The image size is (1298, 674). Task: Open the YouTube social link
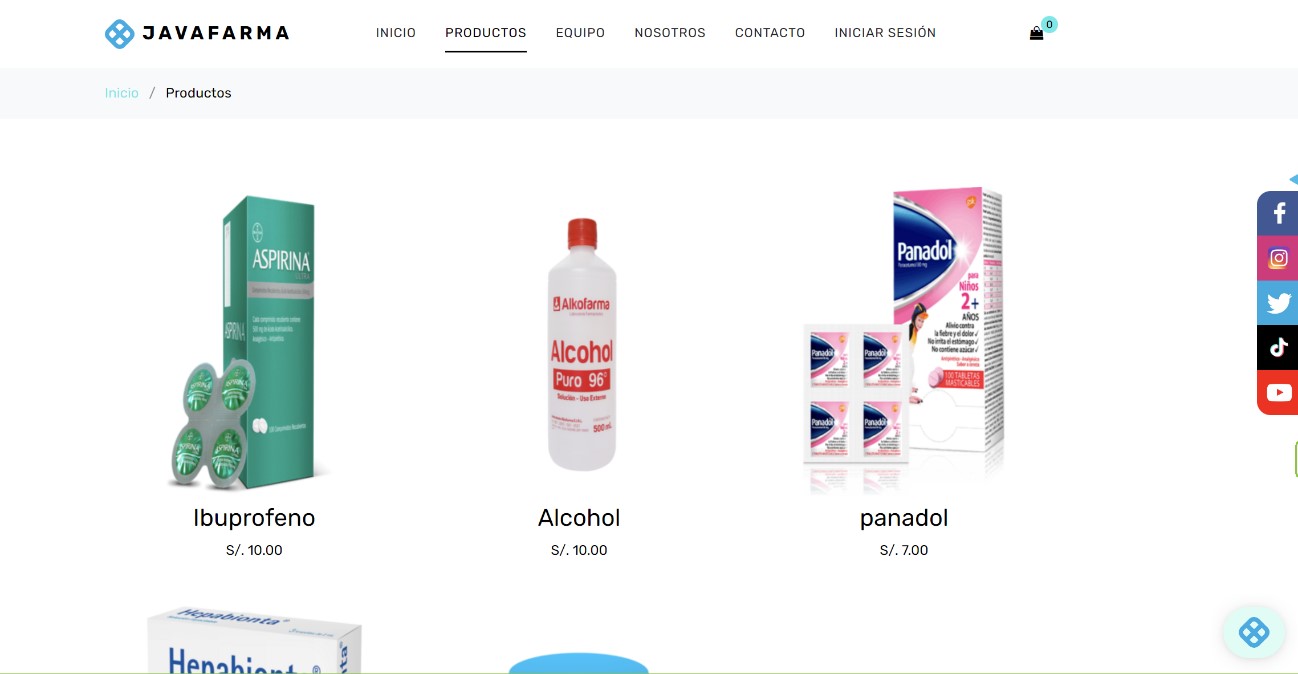coord(1278,392)
